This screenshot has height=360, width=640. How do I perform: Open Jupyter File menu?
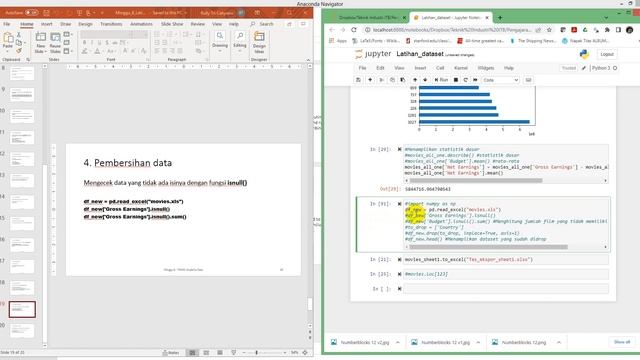(362, 68)
